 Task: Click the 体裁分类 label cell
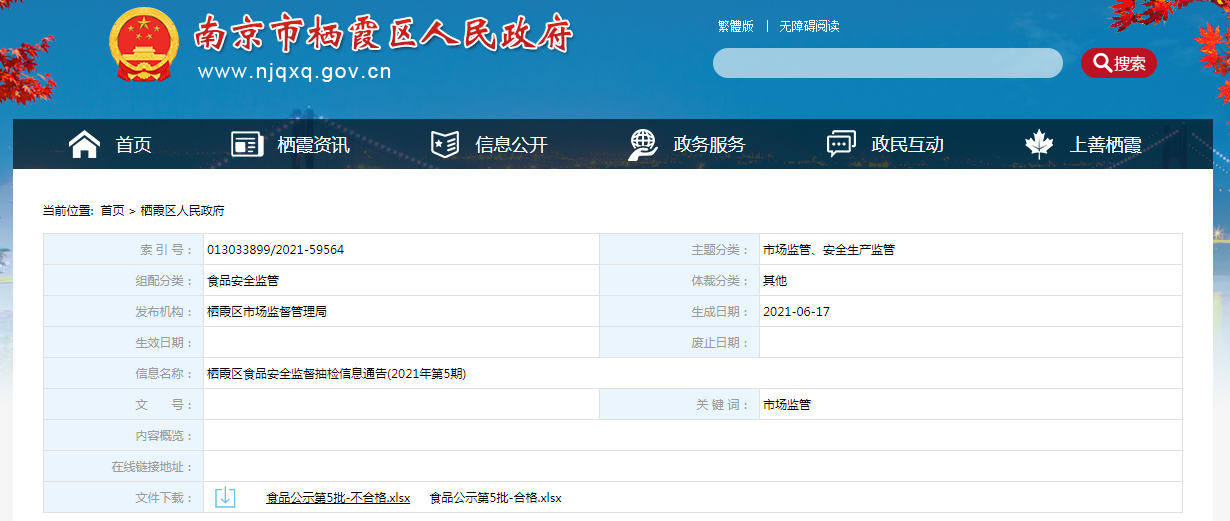[679, 281]
